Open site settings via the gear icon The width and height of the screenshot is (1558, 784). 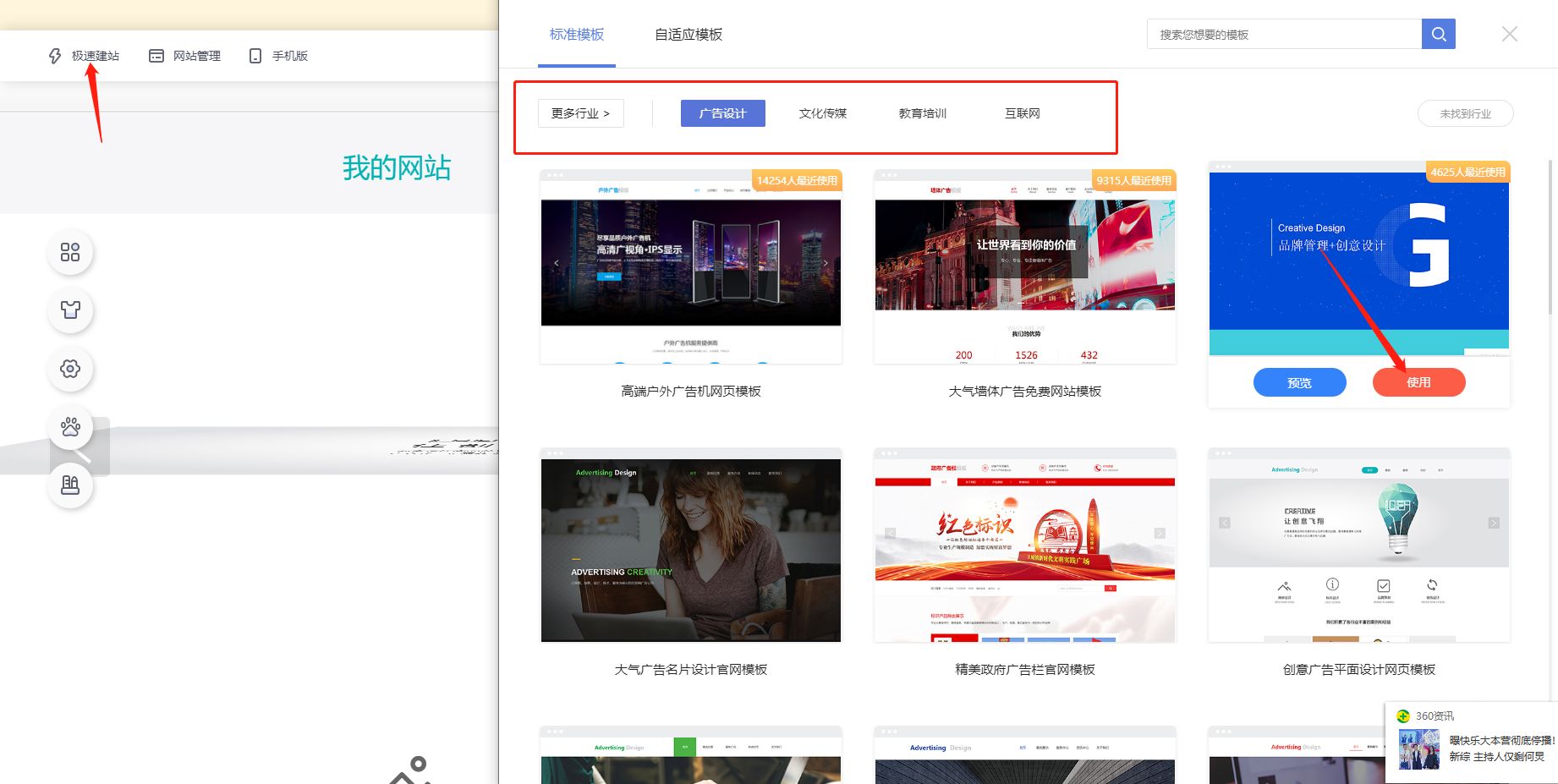click(x=70, y=369)
